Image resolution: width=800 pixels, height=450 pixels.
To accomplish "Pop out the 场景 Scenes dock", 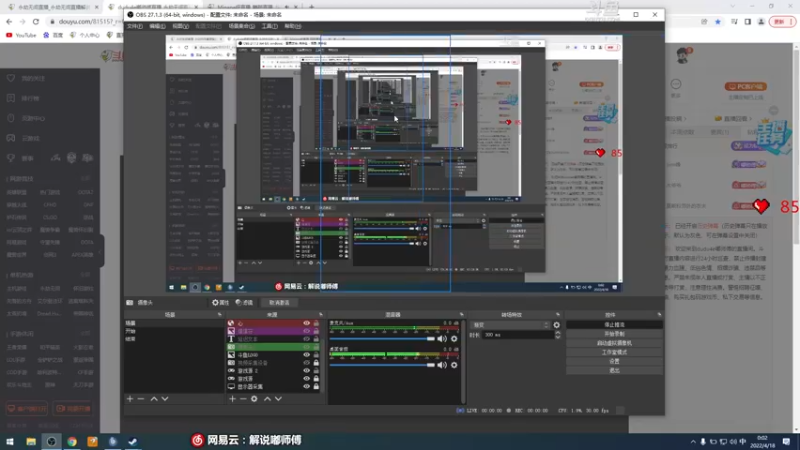I will [219, 315].
